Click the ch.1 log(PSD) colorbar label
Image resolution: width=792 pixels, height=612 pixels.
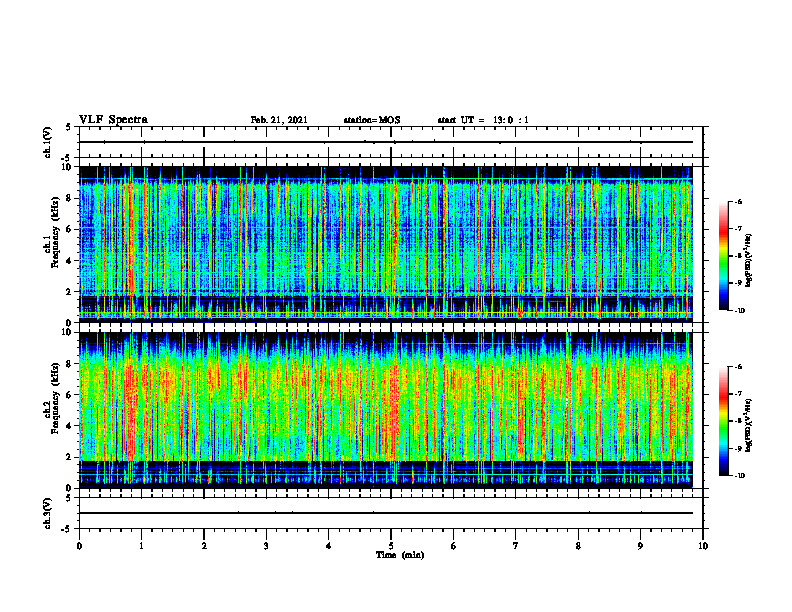pos(749,261)
